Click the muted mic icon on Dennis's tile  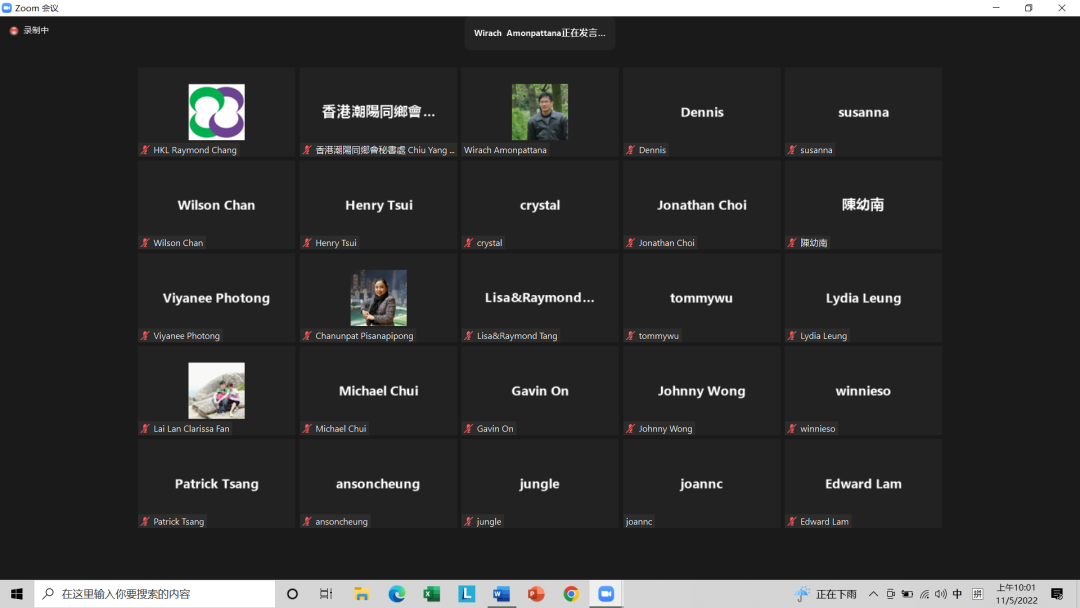(631, 150)
